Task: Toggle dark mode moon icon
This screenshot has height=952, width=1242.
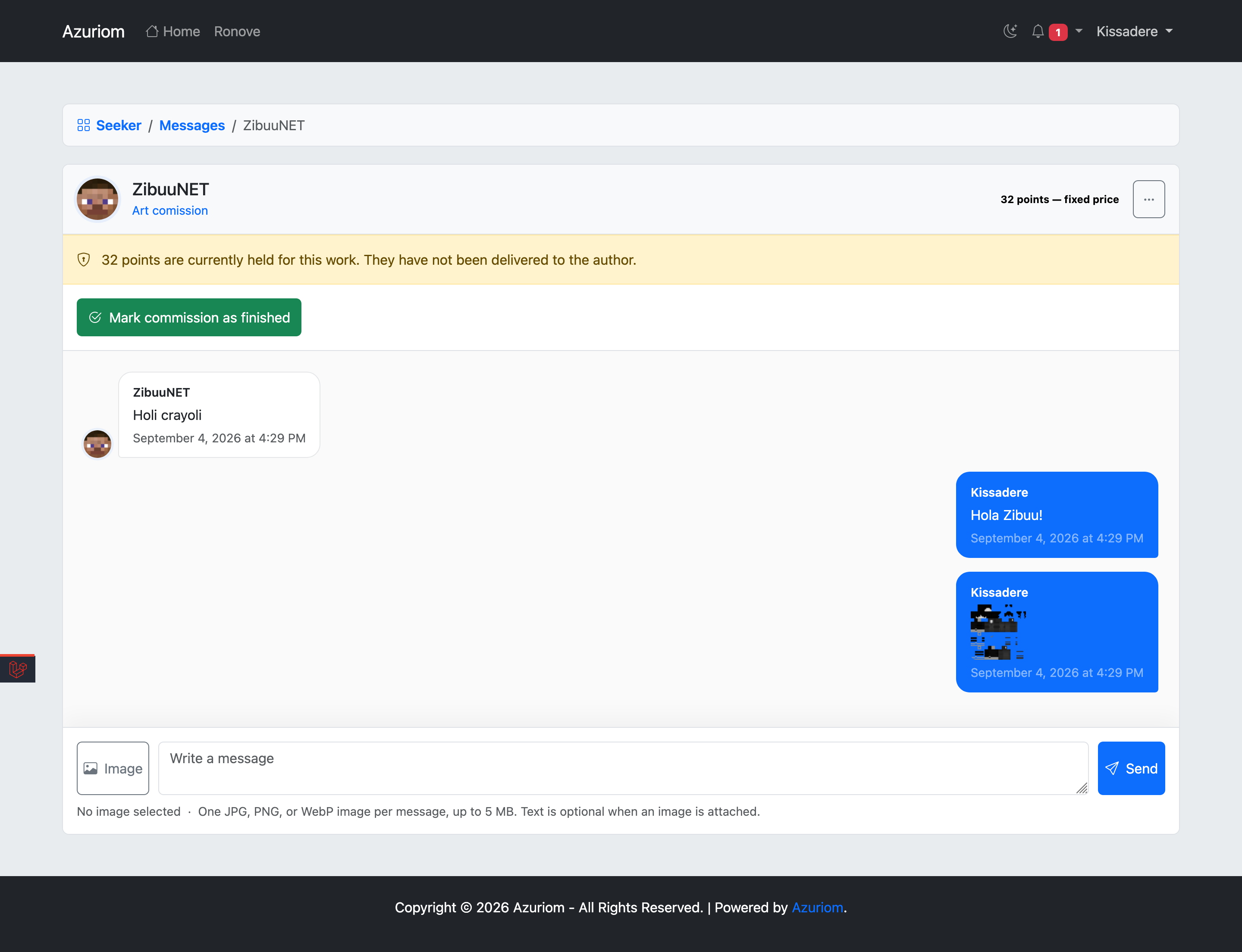Action: [1010, 31]
